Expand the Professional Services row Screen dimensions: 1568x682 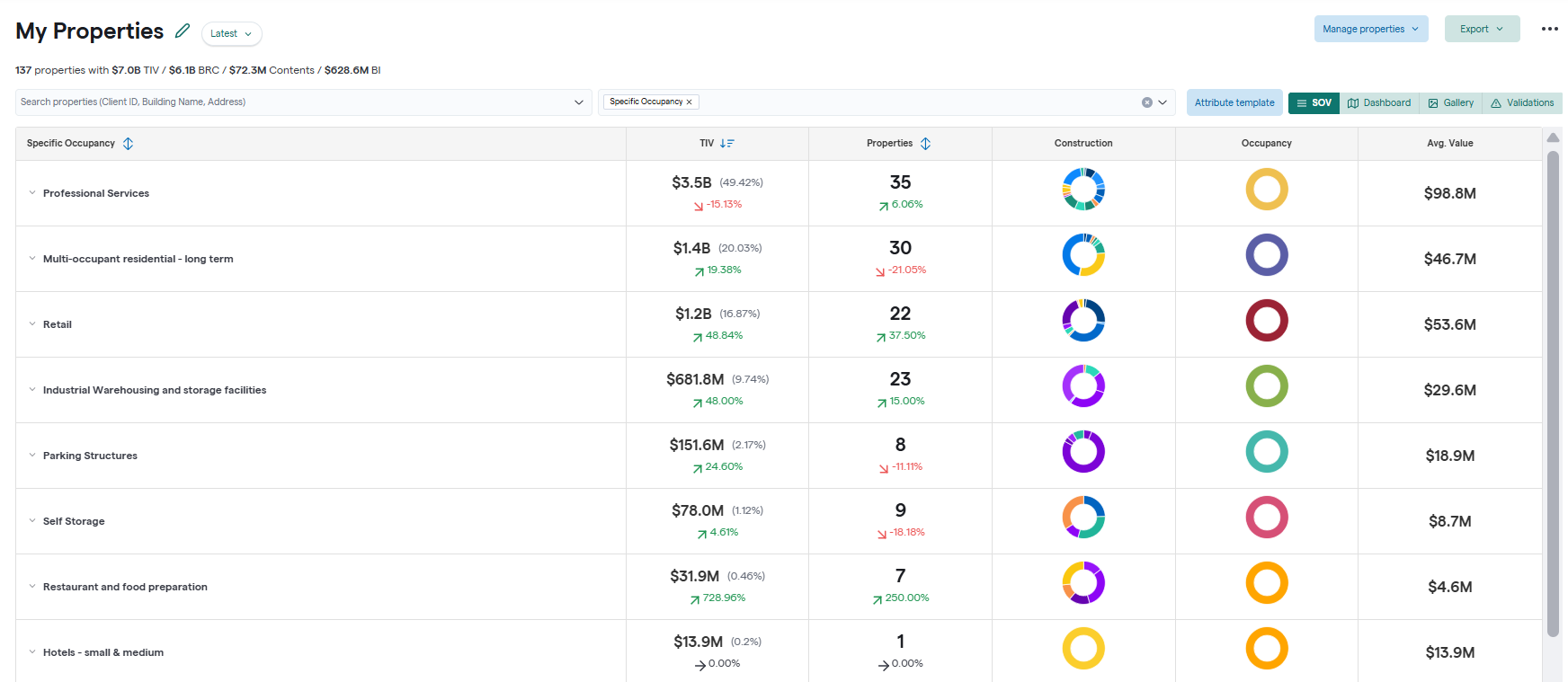(32, 193)
